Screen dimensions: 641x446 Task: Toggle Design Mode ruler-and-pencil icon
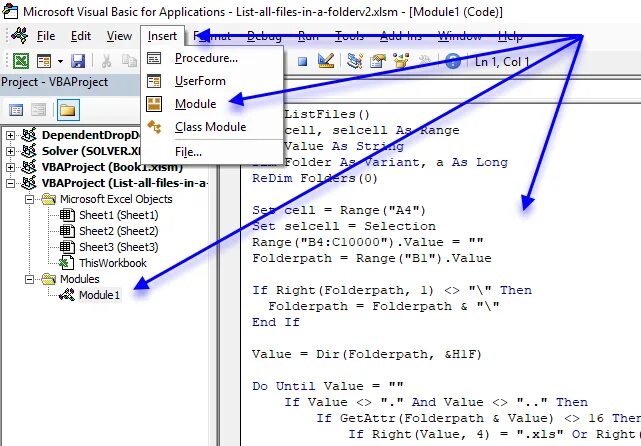(326, 61)
